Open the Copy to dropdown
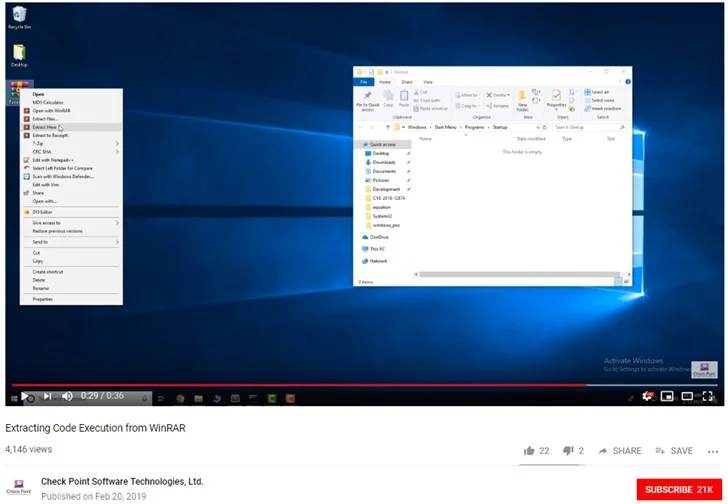Screen dimensions: 728x504 pyautogui.click(x=467, y=106)
